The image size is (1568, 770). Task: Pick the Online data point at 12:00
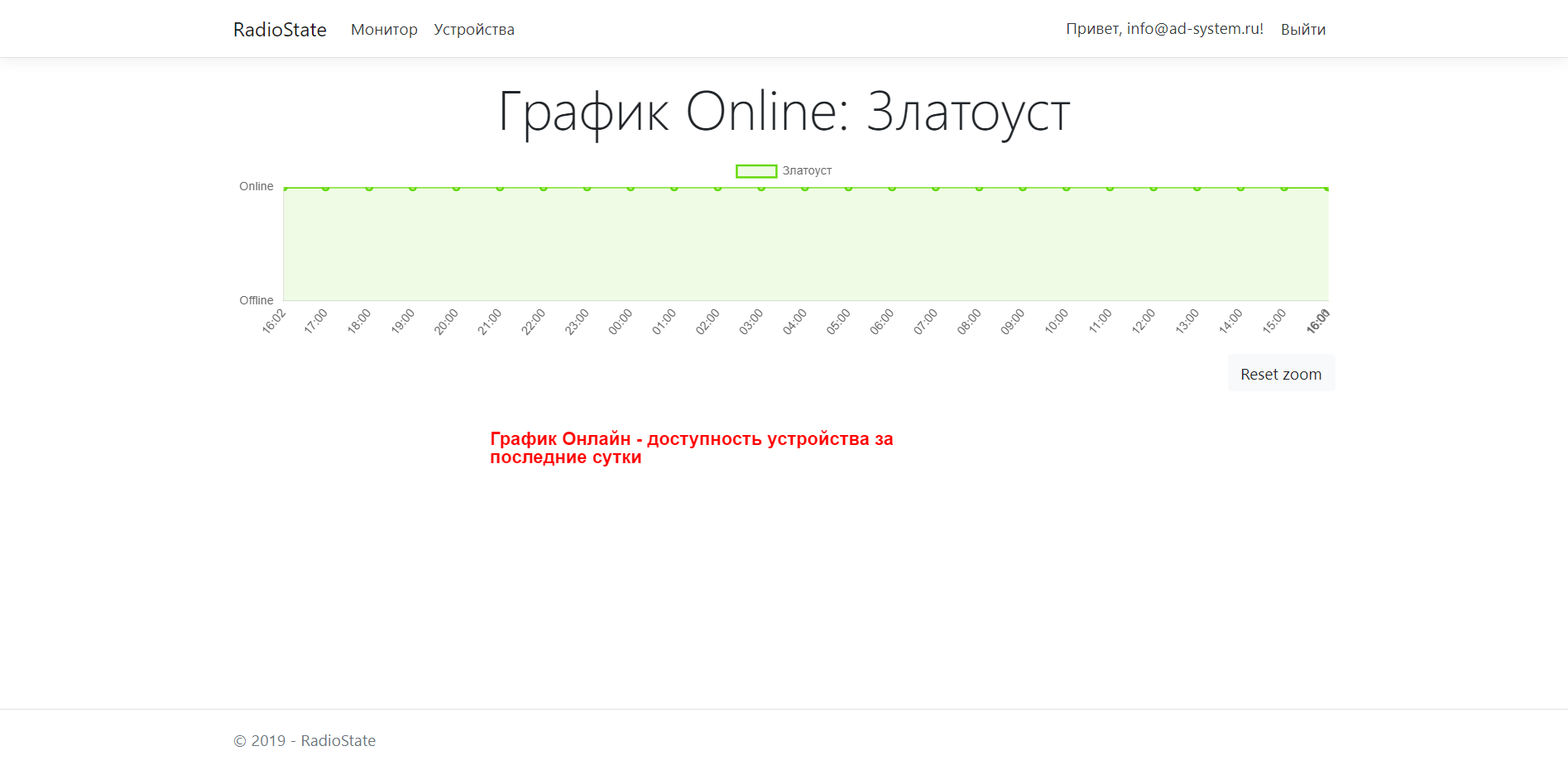[x=1153, y=188]
